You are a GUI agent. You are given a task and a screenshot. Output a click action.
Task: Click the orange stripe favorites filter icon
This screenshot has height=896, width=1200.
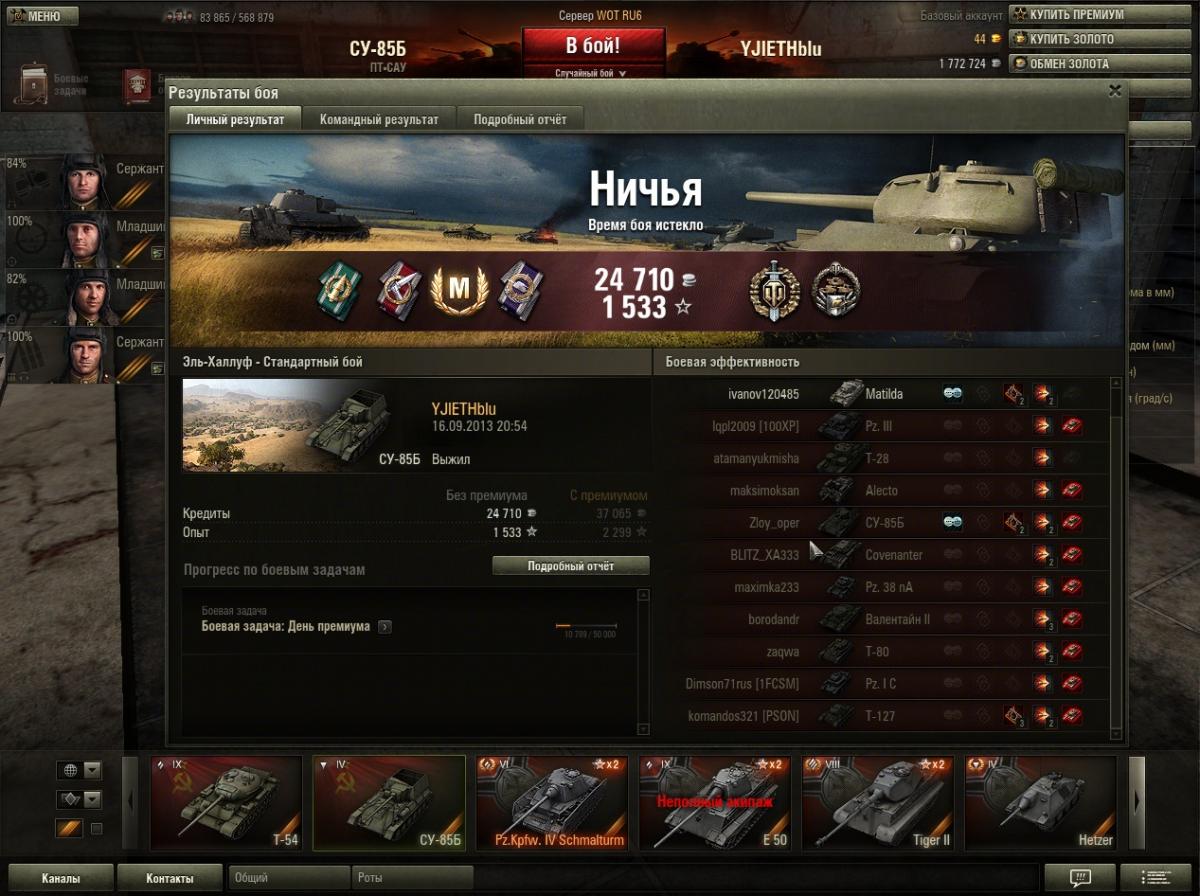[68, 828]
